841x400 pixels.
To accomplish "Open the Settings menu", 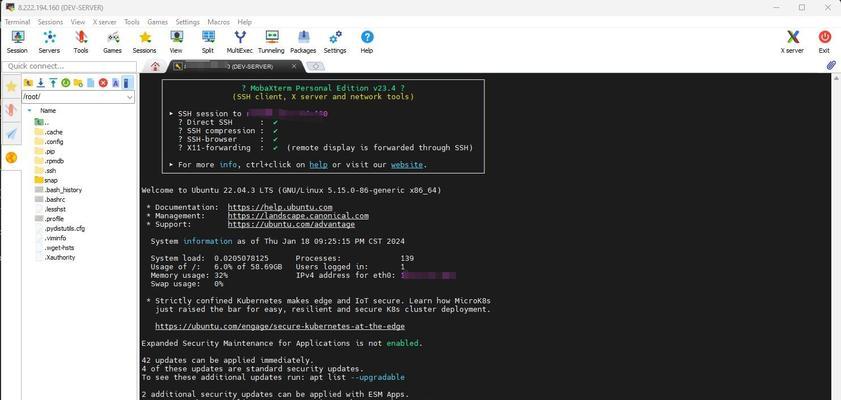I will click(x=188, y=22).
